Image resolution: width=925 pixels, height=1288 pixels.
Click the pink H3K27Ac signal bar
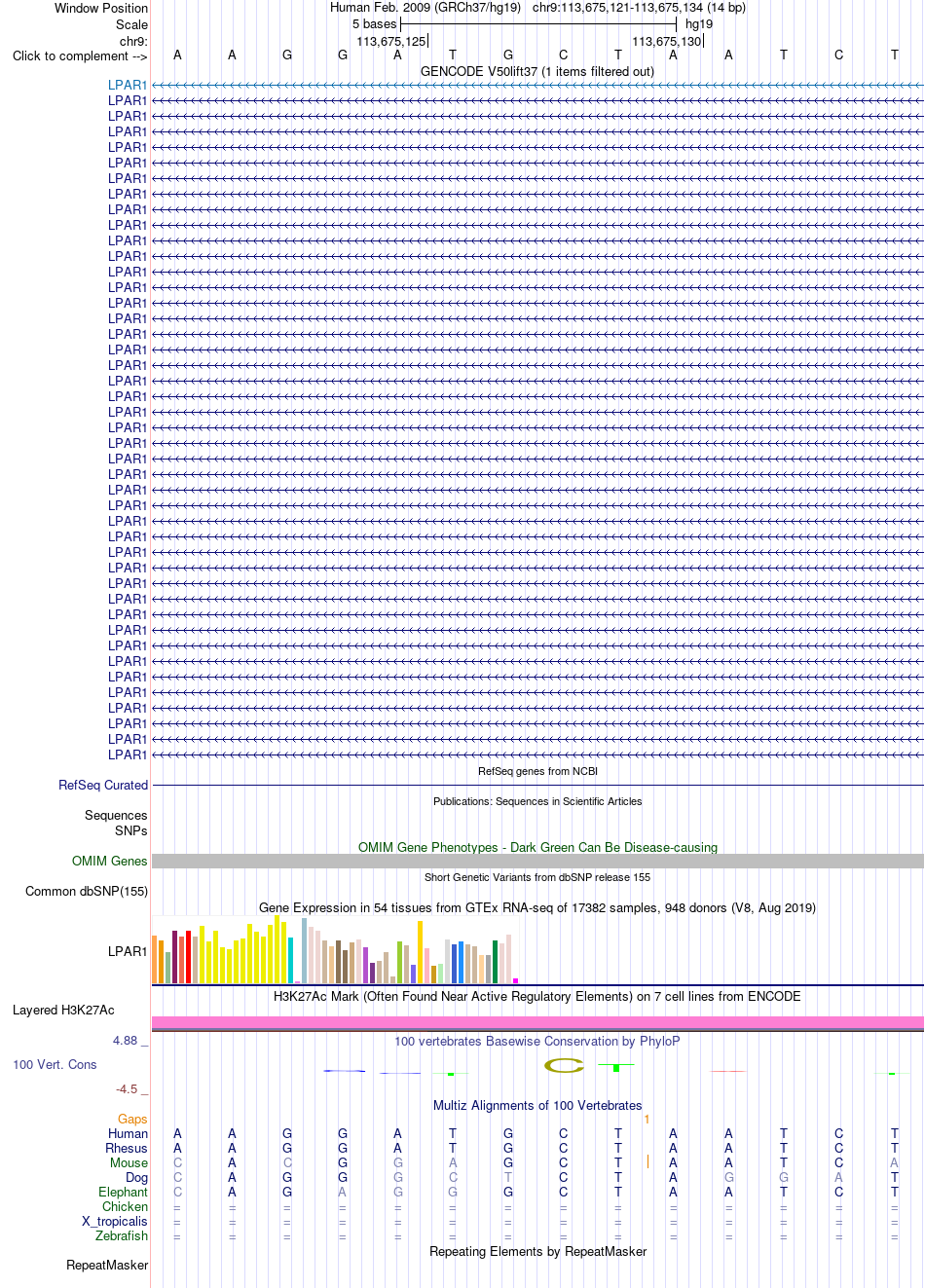537,1021
